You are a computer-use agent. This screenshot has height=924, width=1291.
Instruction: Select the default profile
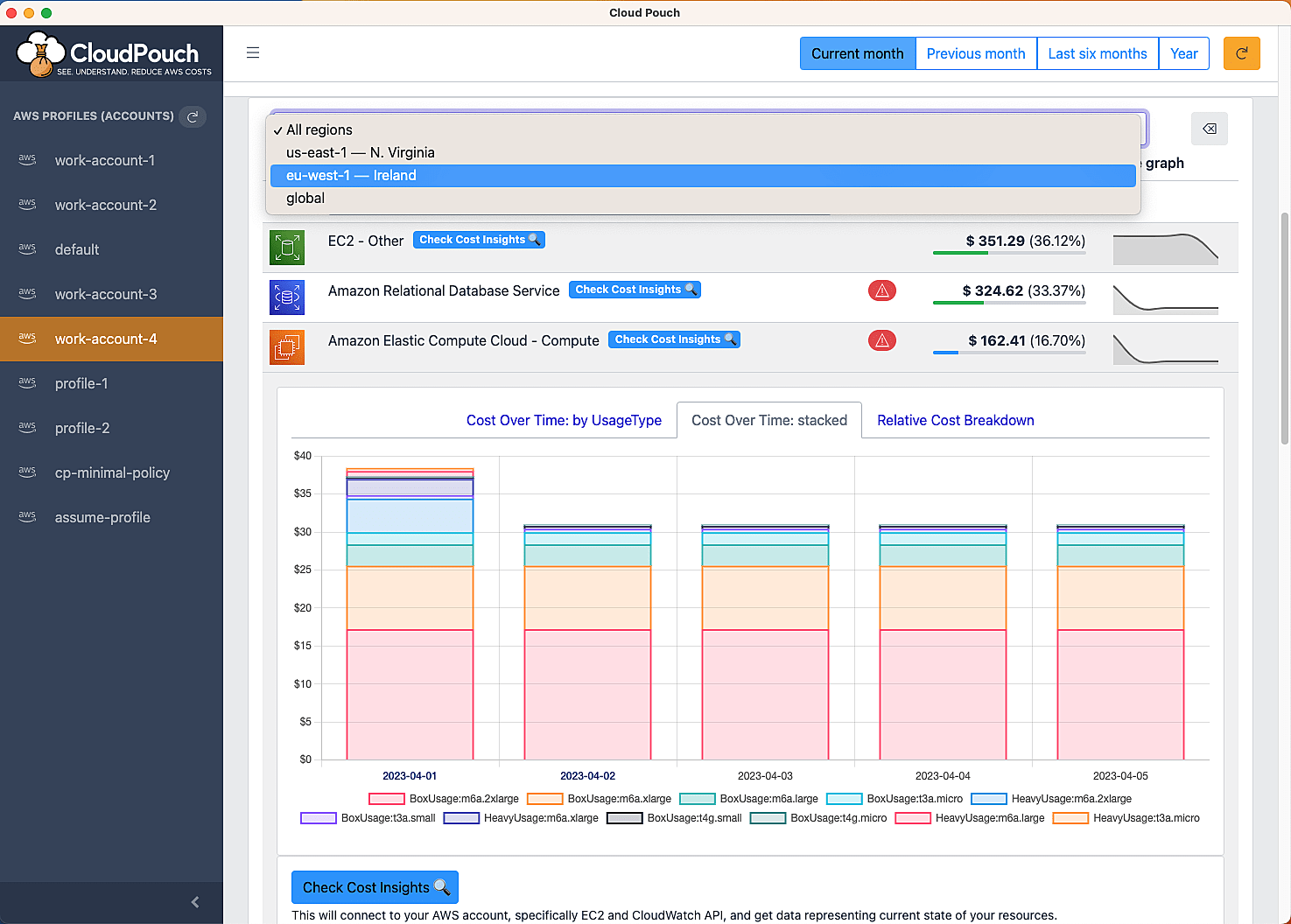[111, 249]
